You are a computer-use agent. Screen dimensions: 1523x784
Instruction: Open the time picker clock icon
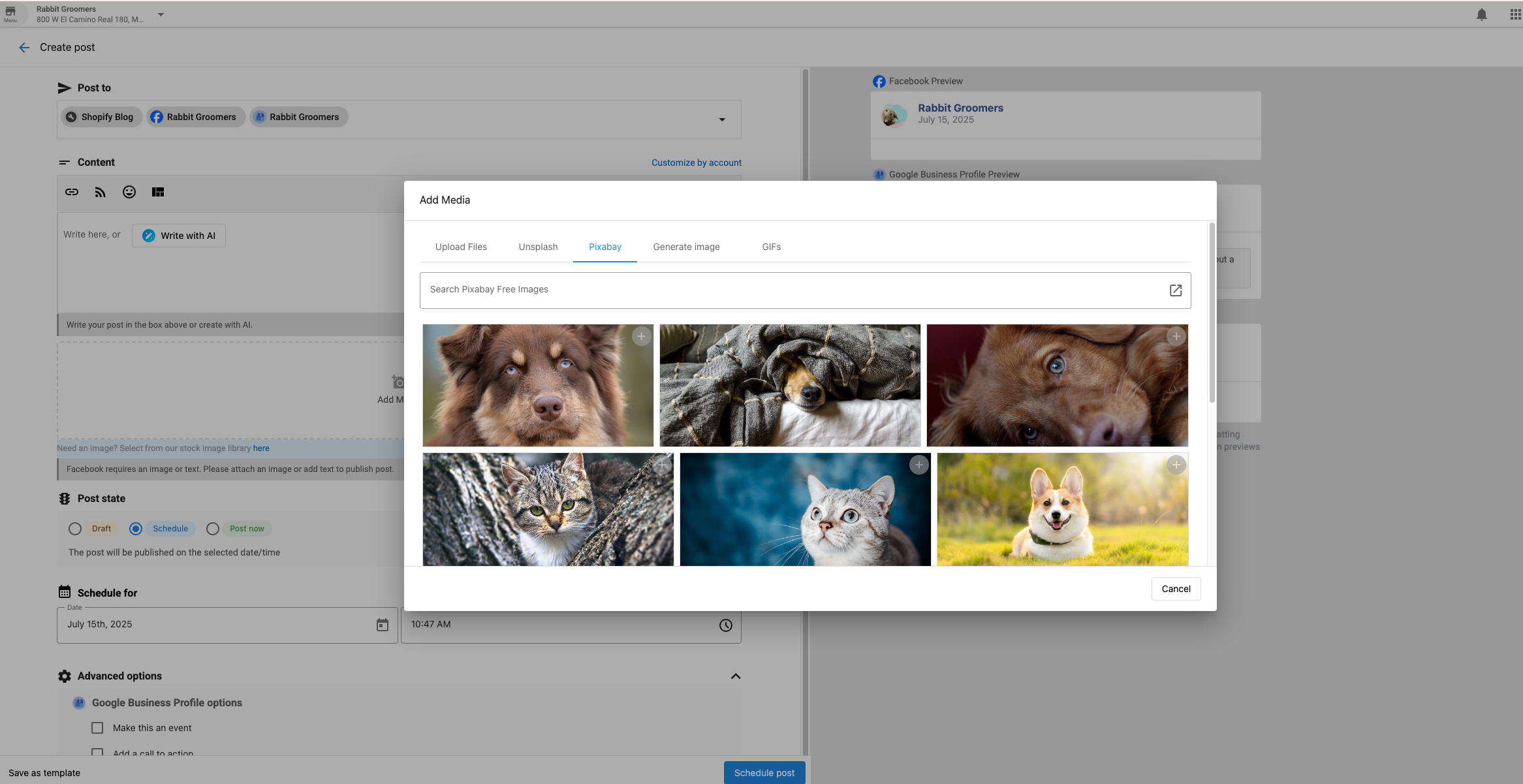point(725,625)
